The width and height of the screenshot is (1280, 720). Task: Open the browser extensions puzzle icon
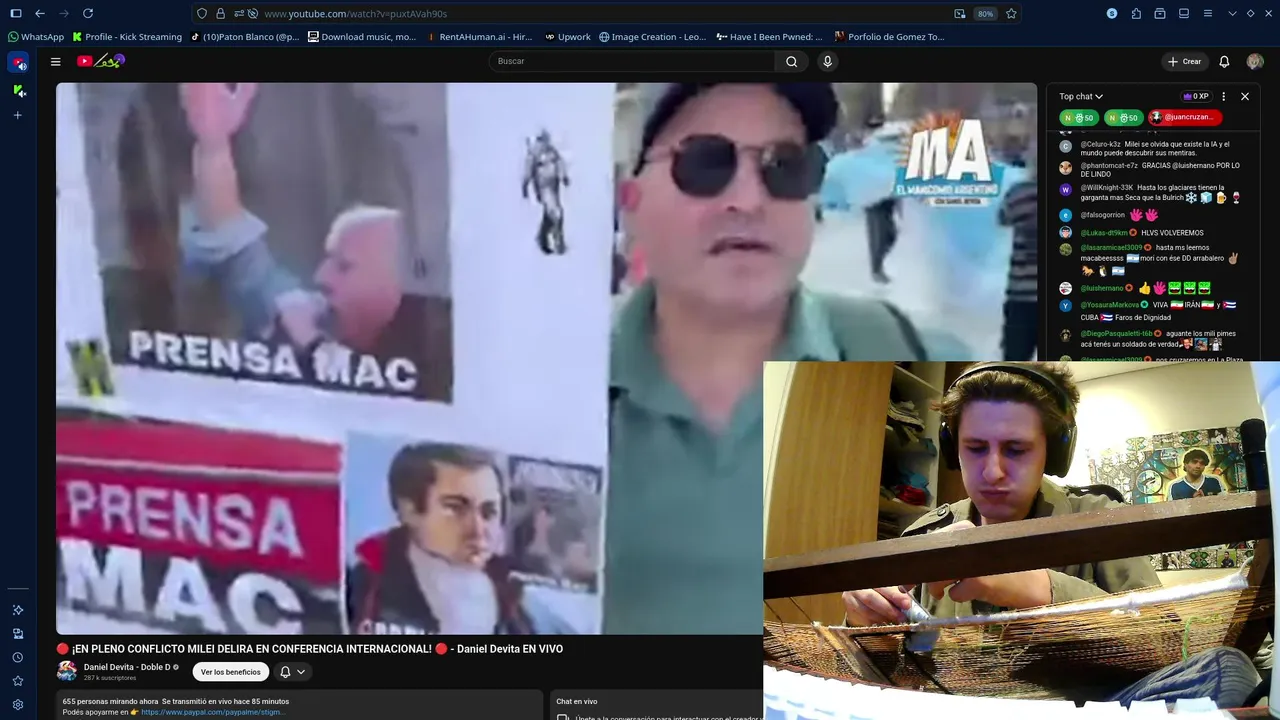point(1136,14)
